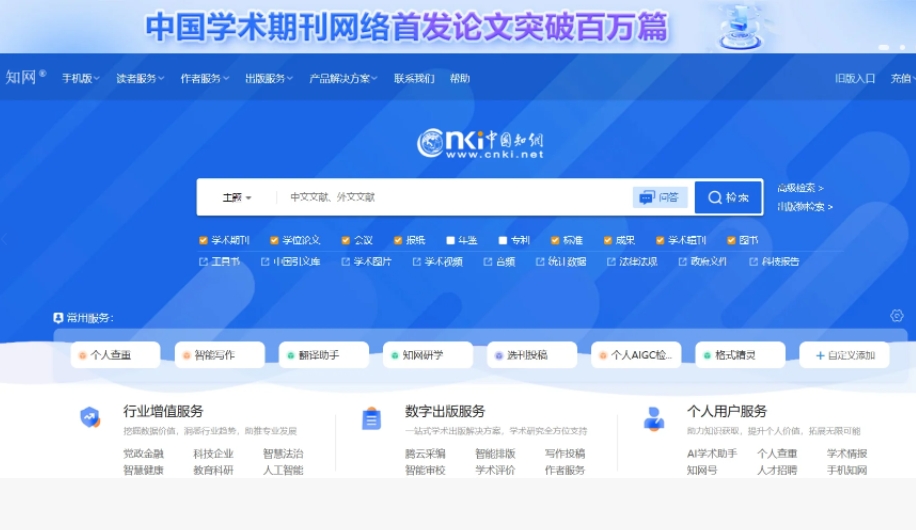Uncheck the 标准 checkbox

(555, 240)
